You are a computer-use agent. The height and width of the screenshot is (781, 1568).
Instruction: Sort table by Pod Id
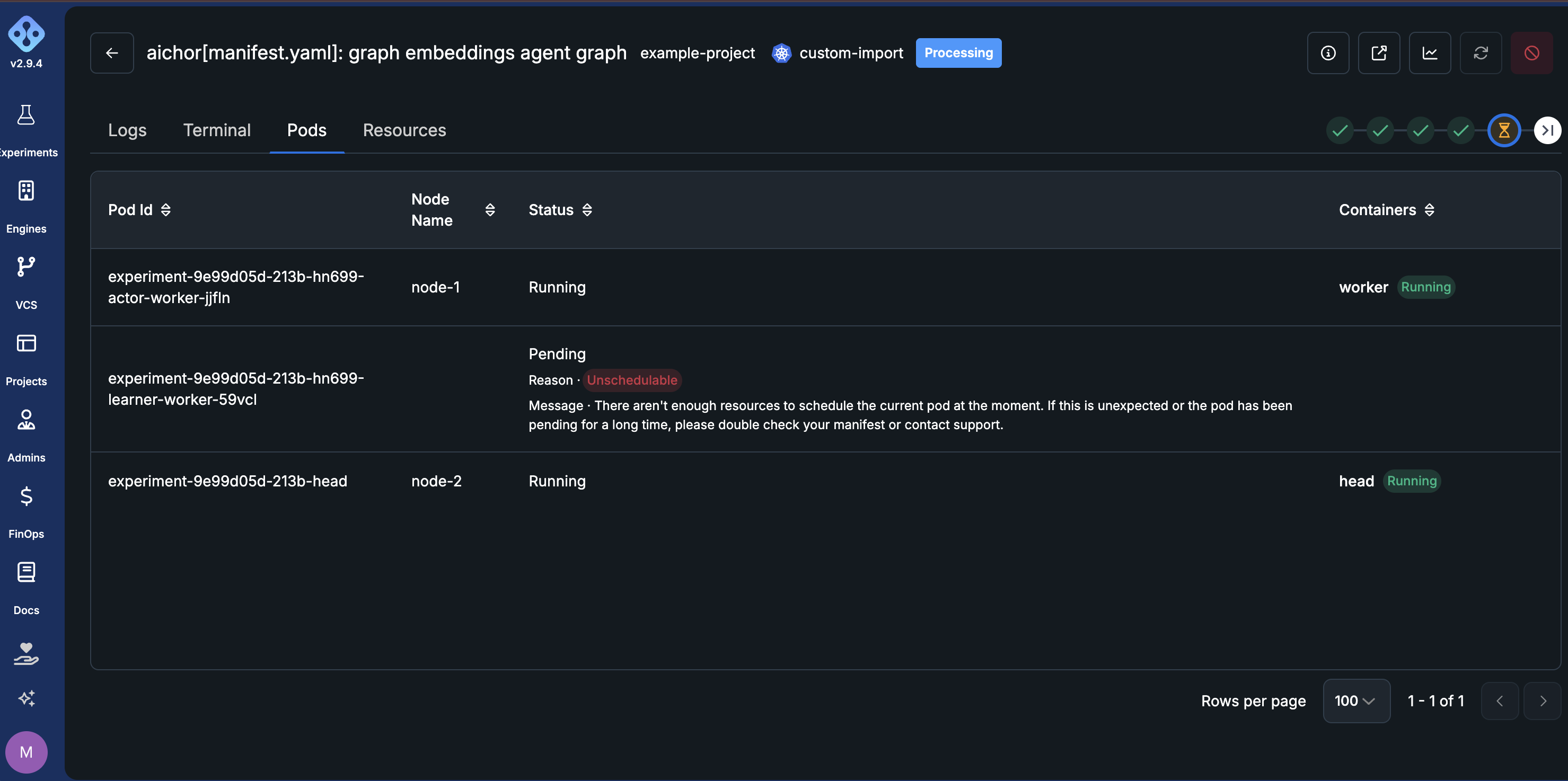pyautogui.click(x=165, y=210)
